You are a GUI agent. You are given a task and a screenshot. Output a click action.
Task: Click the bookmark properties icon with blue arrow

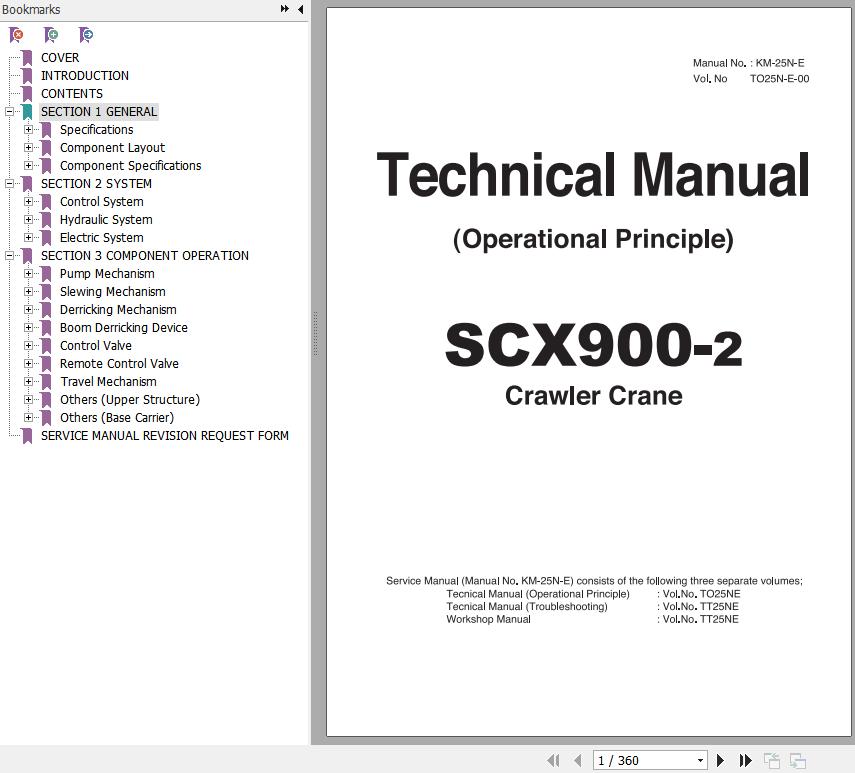pos(86,35)
